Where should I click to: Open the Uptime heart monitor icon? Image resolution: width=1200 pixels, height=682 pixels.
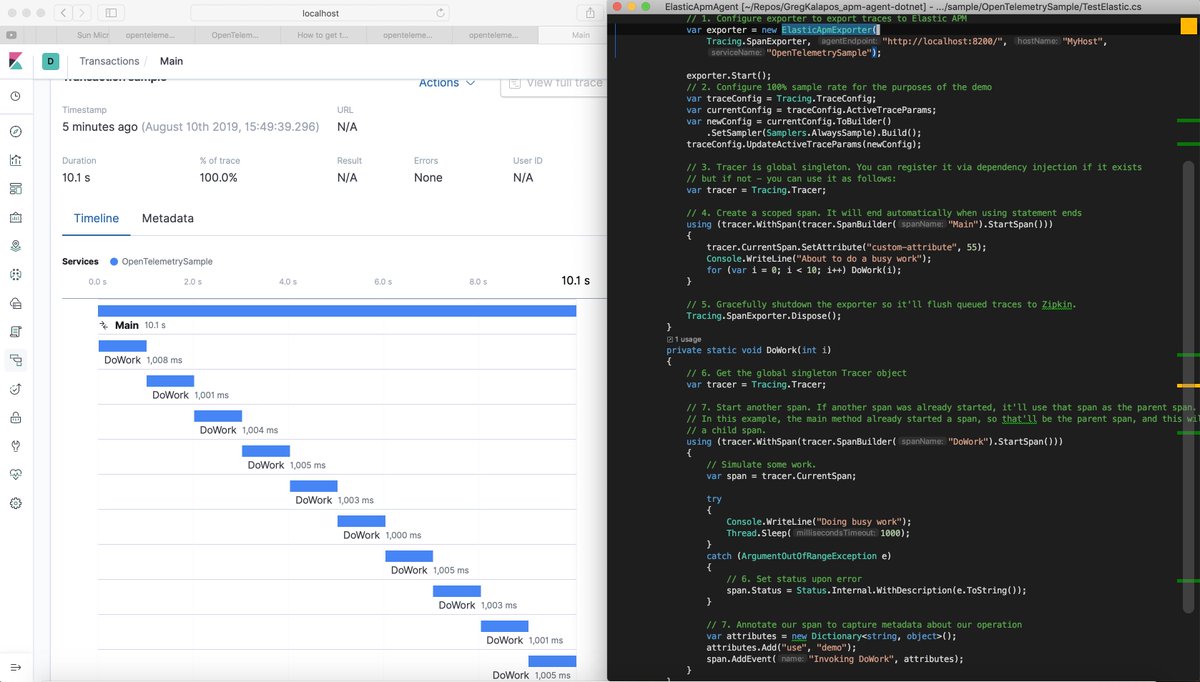pos(14,474)
